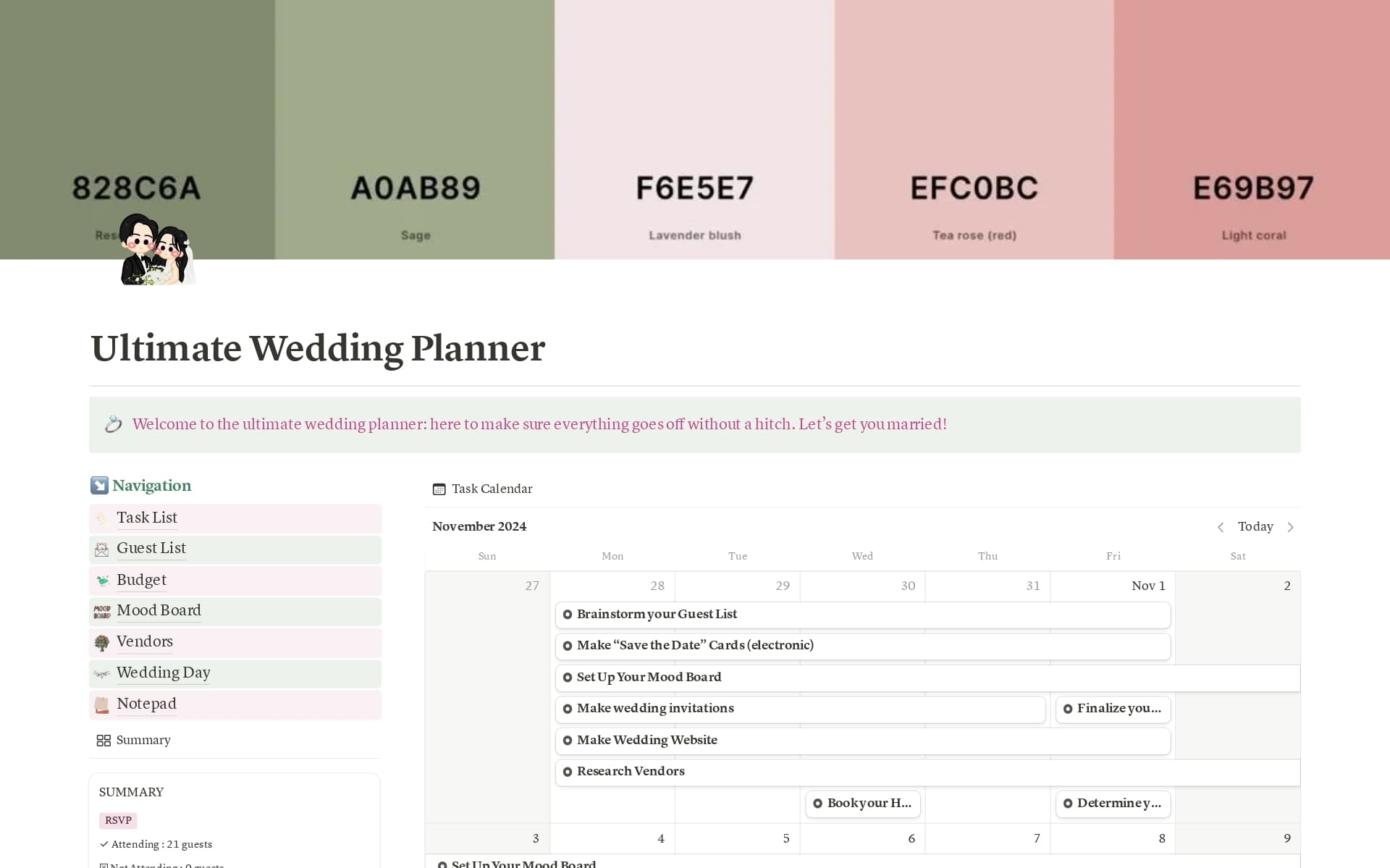Go to previous month using left chevron
Viewport: 1390px width, 868px height.
tap(1221, 527)
